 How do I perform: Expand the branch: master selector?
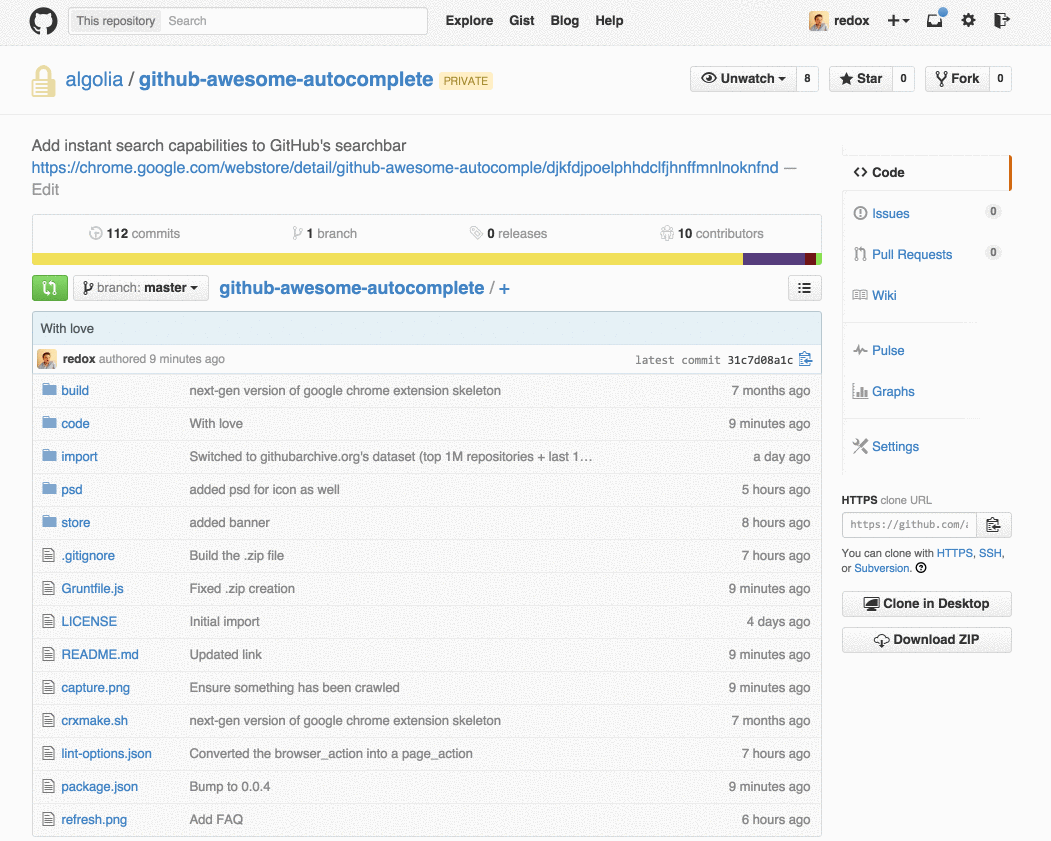click(141, 288)
